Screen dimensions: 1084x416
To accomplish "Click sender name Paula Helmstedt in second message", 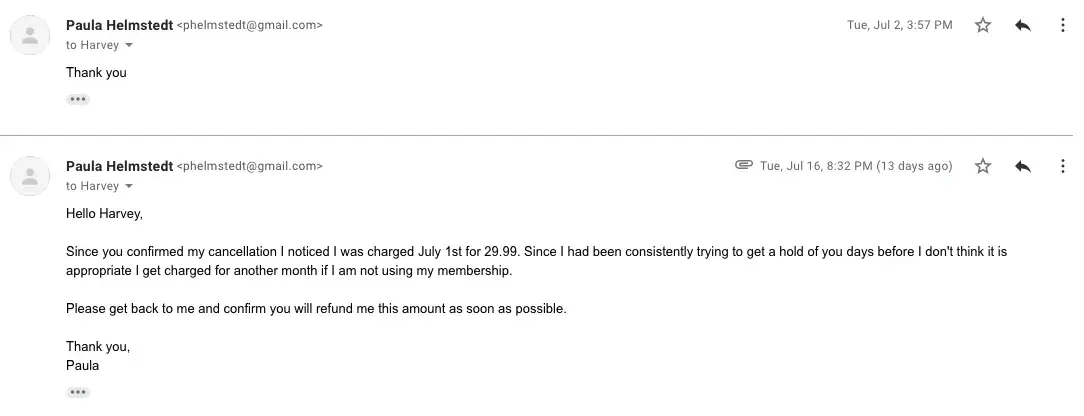I will (x=119, y=166).
